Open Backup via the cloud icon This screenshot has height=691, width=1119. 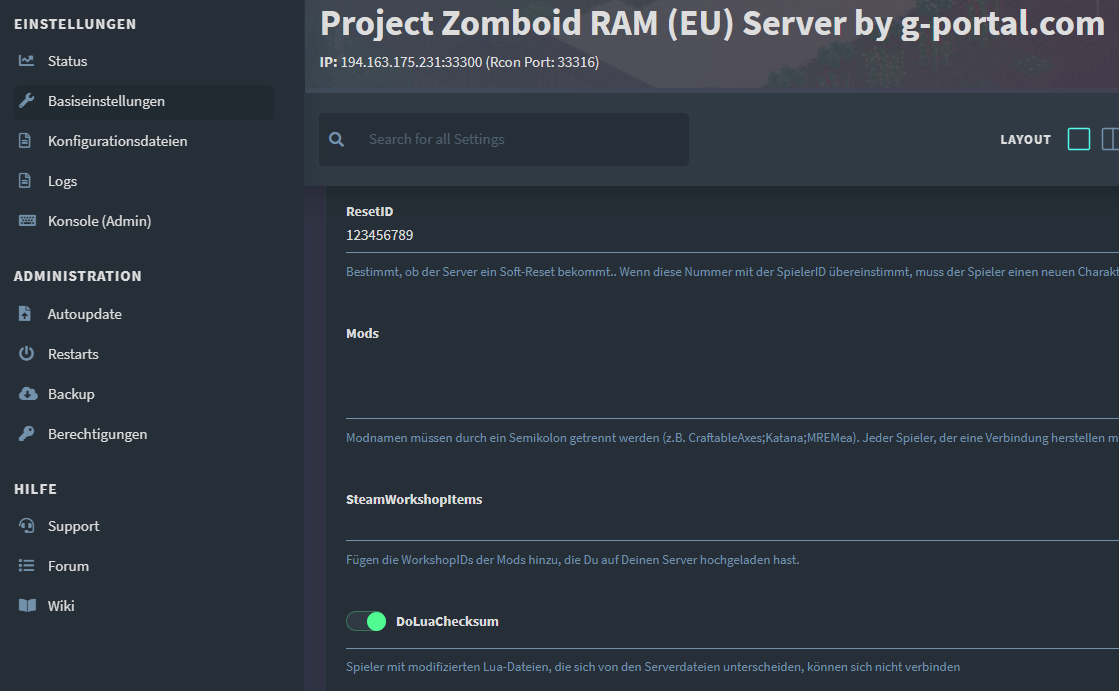(x=24, y=393)
